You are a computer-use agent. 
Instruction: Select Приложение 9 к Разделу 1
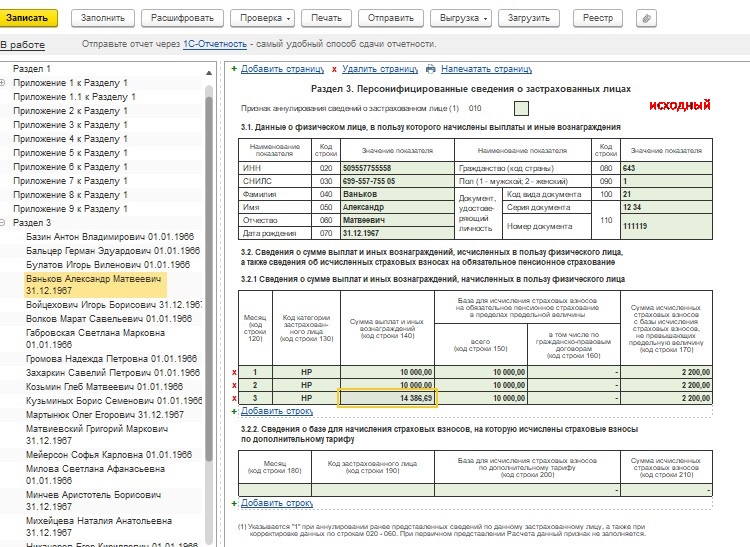[x=70, y=209]
